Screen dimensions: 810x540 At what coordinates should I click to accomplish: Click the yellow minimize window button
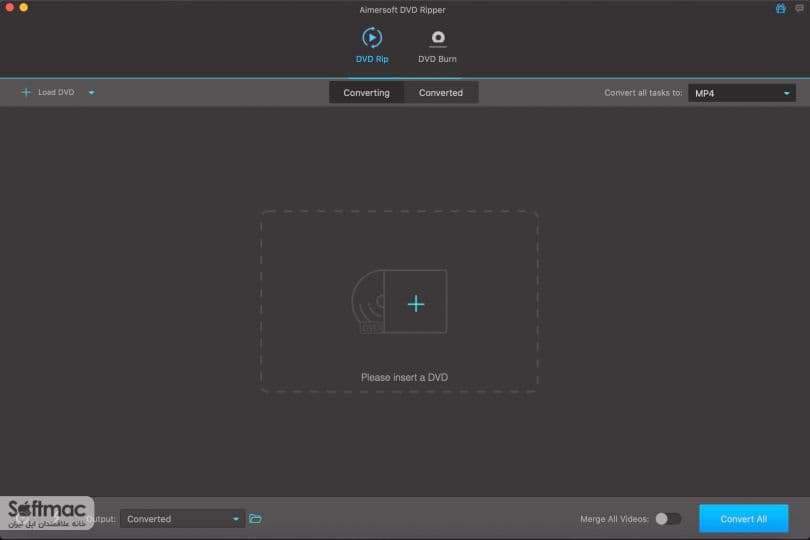(x=24, y=7)
